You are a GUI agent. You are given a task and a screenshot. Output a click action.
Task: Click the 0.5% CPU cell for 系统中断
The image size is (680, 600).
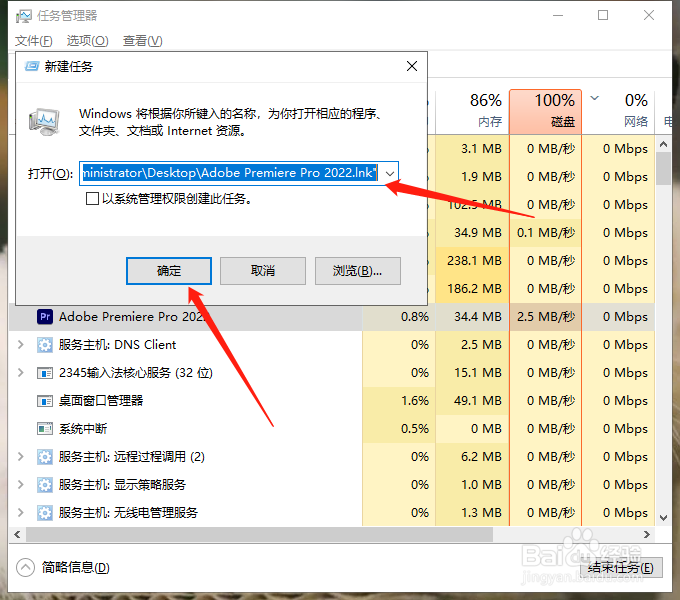point(399,429)
